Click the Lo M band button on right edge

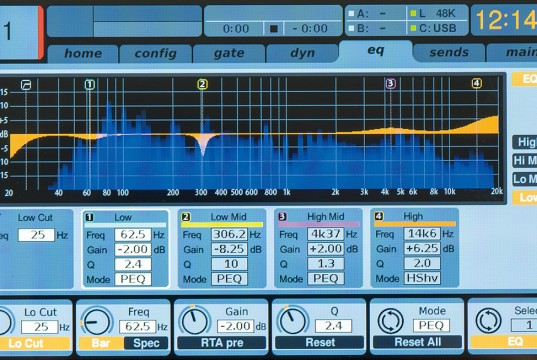point(525,179)
